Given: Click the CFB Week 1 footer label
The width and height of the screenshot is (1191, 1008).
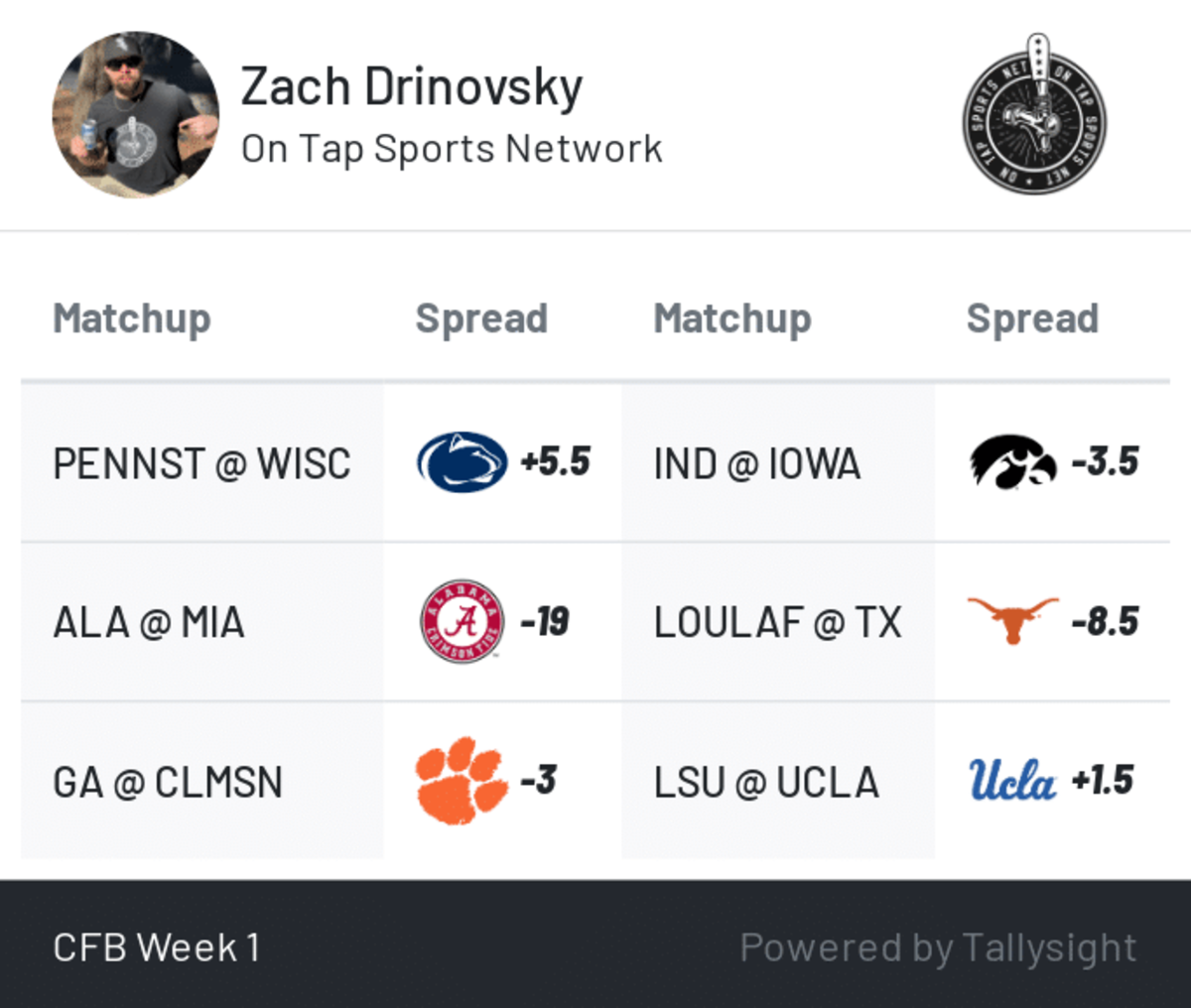Looking at the screenshot, I should click(x=157, y=947).
